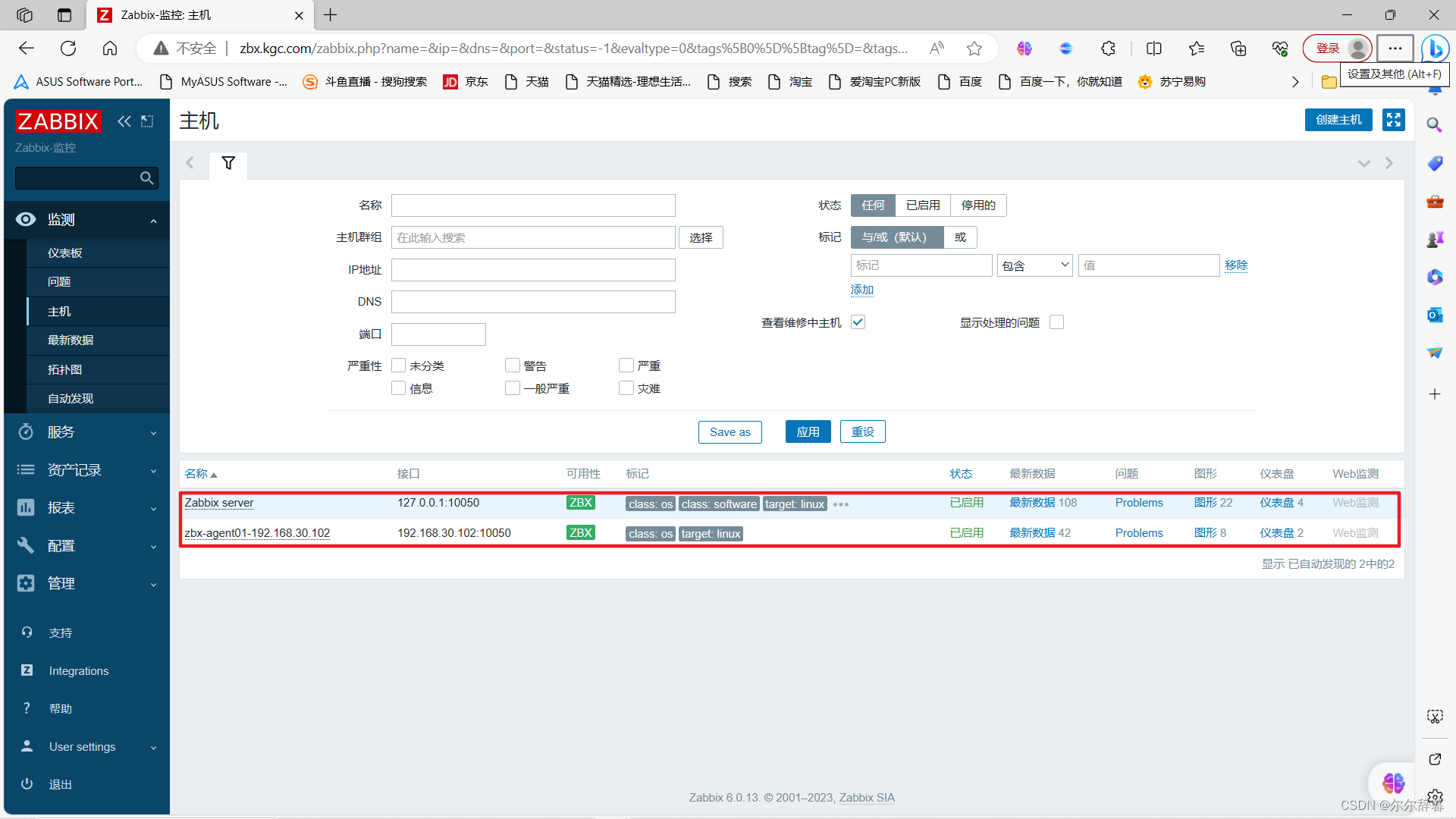1456x819 pixels.
Task: Click ZBX availability icon for zbx-agent01
Action: click(580, 533)
